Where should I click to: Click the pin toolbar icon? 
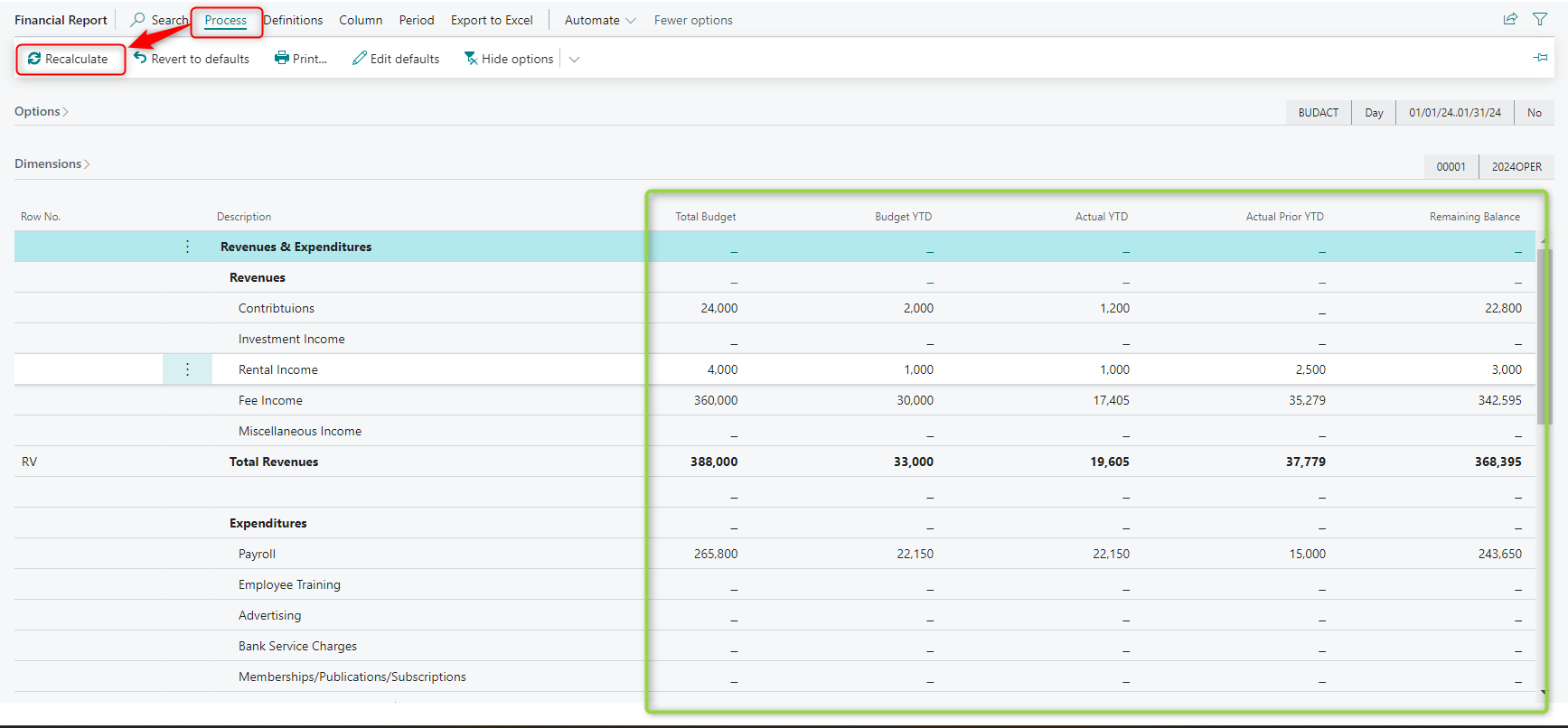point(1541,58)
